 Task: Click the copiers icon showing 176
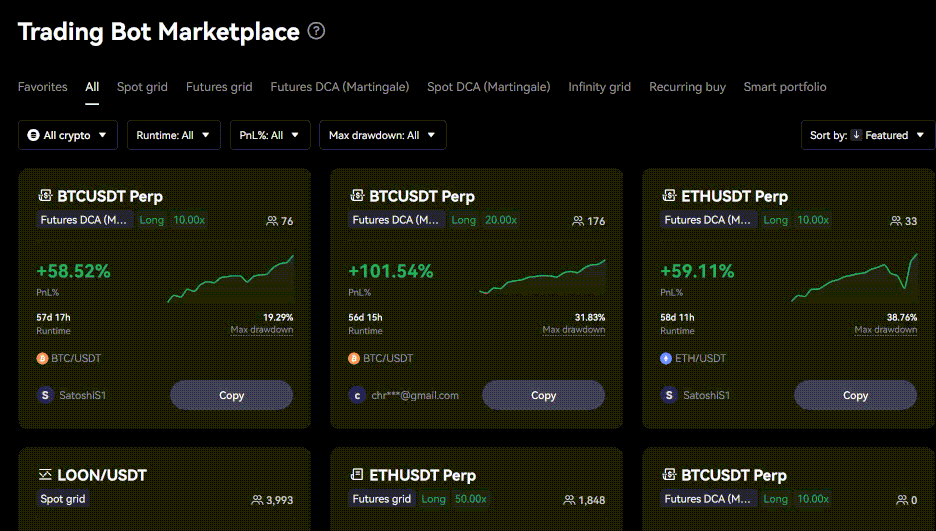click(578, 221)
